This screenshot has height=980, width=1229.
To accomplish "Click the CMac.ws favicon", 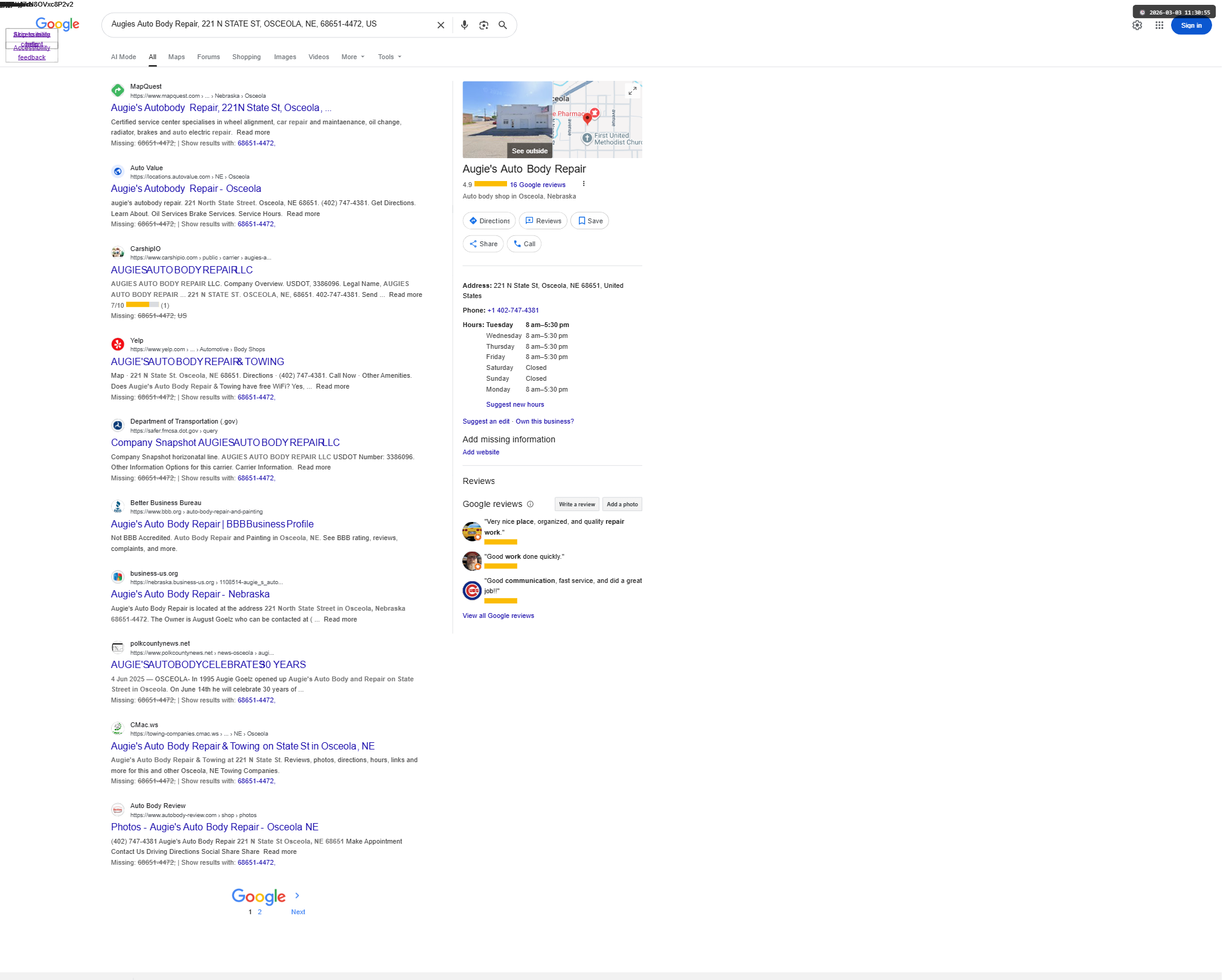I will [118, 728].
